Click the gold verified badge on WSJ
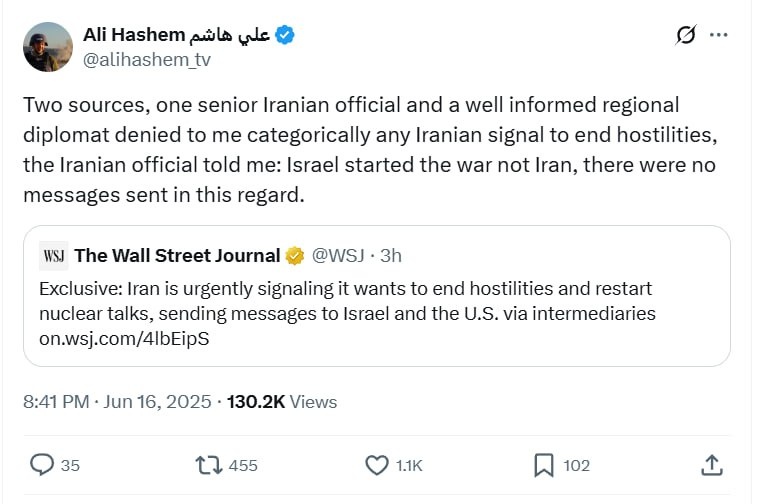 [x=295, y=256]
